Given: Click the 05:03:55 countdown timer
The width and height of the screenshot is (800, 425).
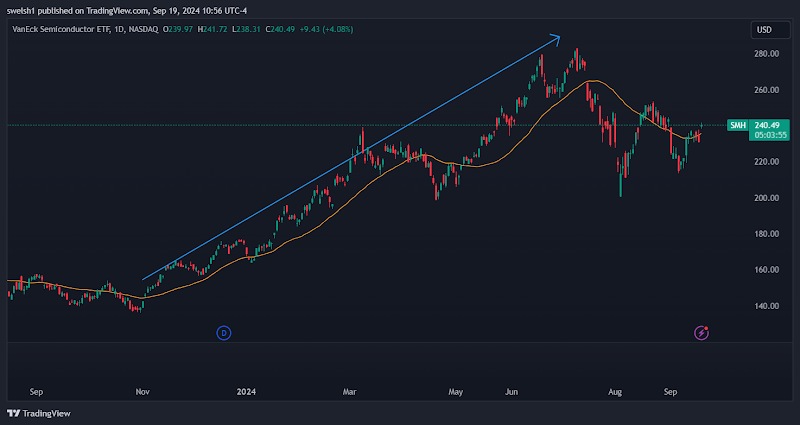Looking at the screenshot, I should [x=769, y=135].
